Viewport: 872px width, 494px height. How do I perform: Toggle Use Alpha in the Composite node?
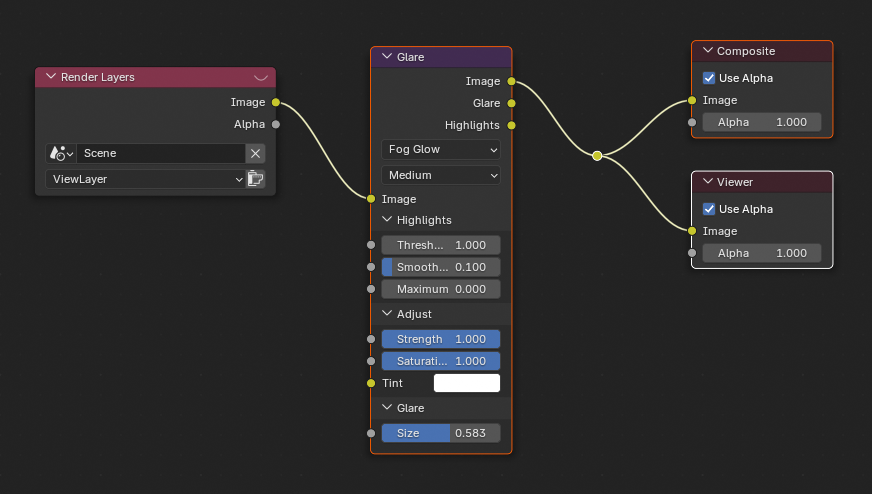(709, 78)
